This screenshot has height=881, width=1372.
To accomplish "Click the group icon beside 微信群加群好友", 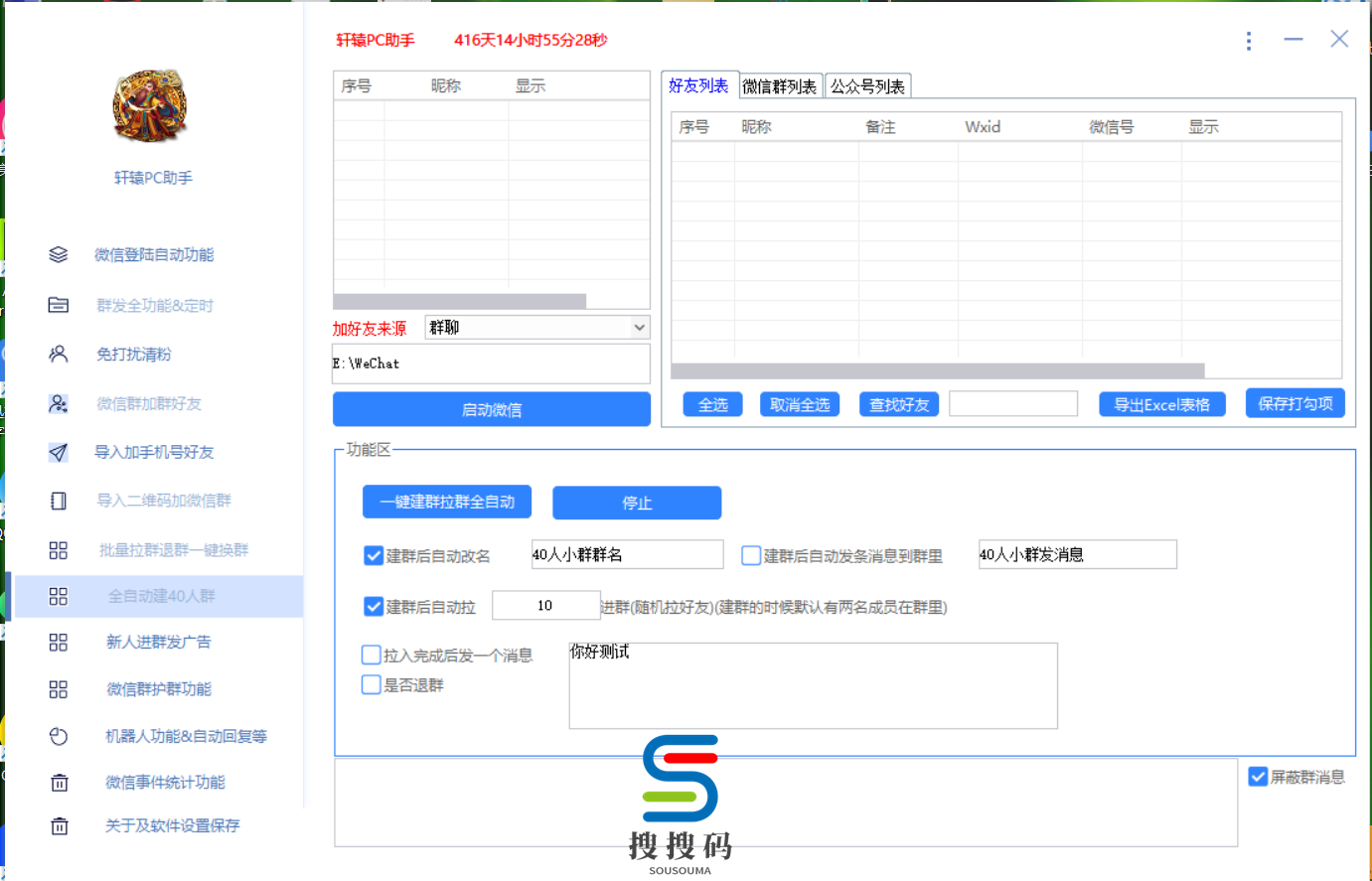I will pos(59,403).
